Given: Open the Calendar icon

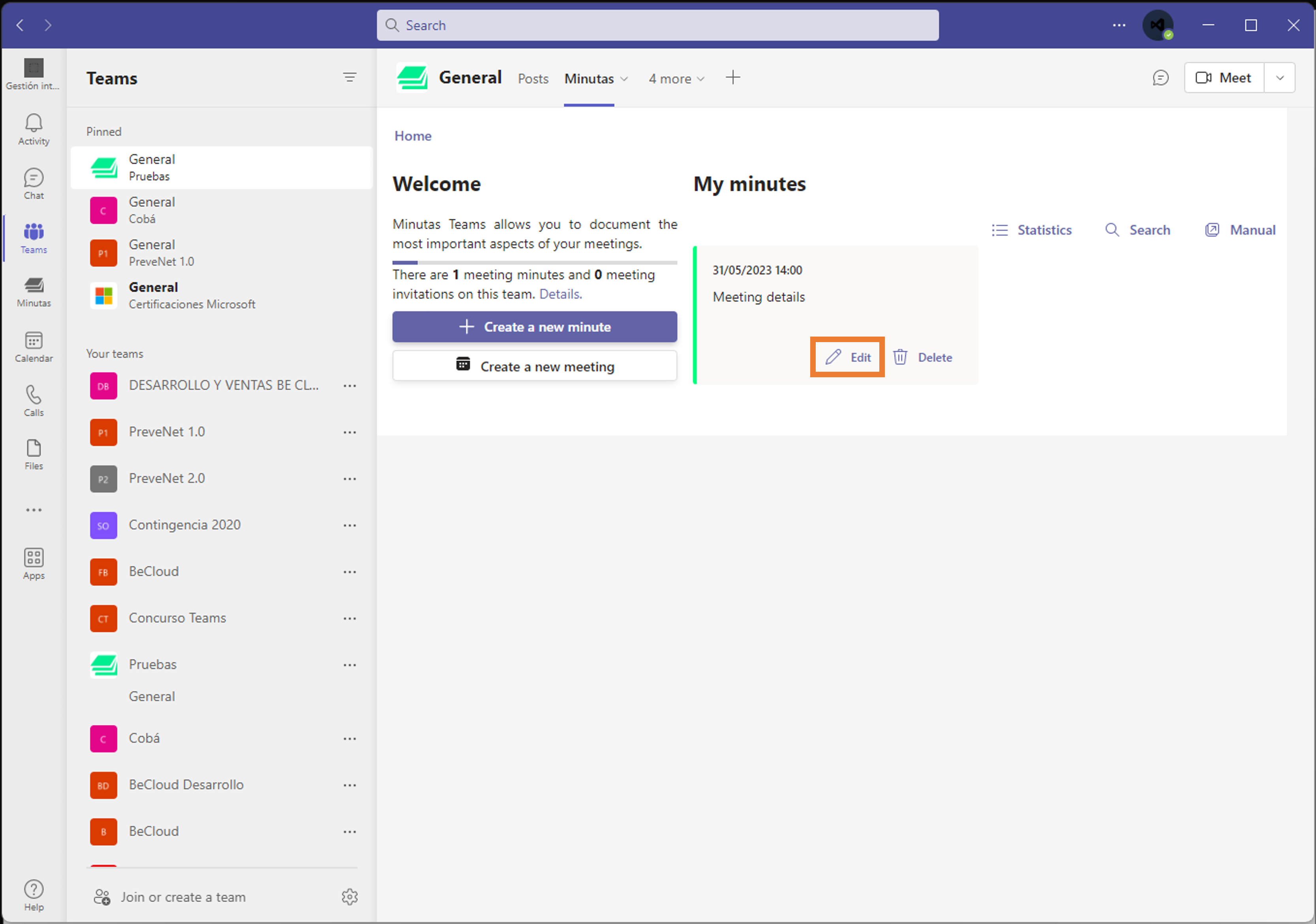Looking at the screenshot, I should point(33,346).
